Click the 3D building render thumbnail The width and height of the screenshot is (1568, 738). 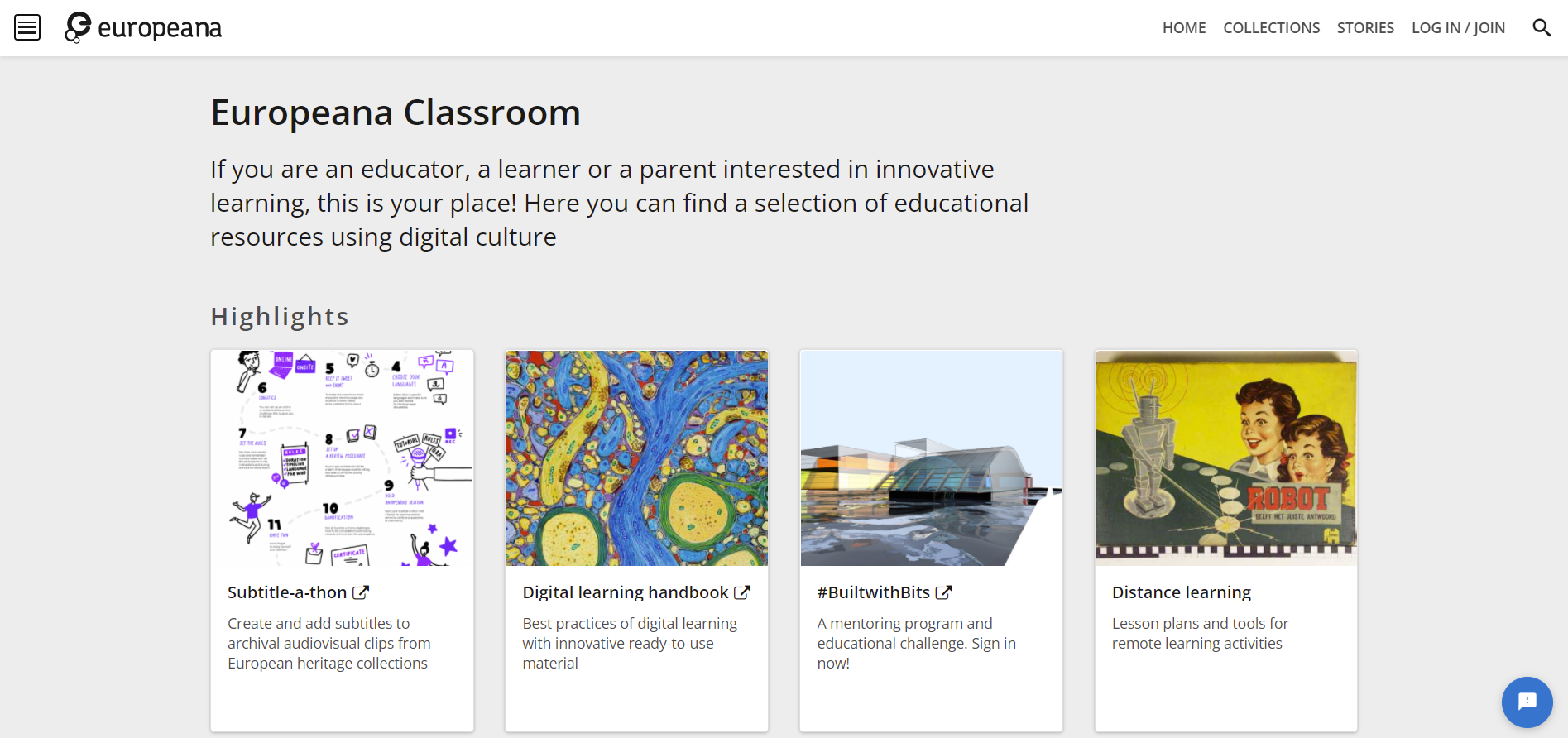(931, 458)
